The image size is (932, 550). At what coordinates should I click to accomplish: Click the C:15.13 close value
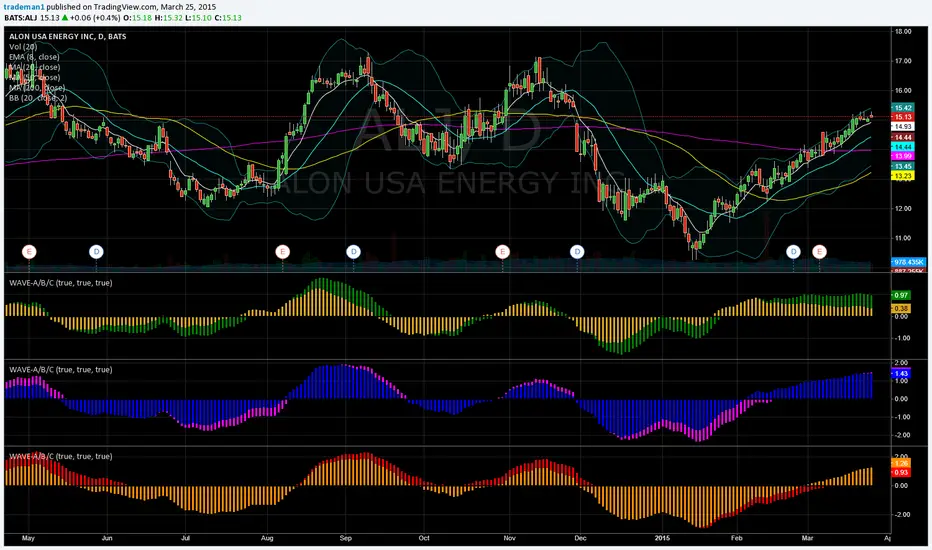(x=228, y=18)
